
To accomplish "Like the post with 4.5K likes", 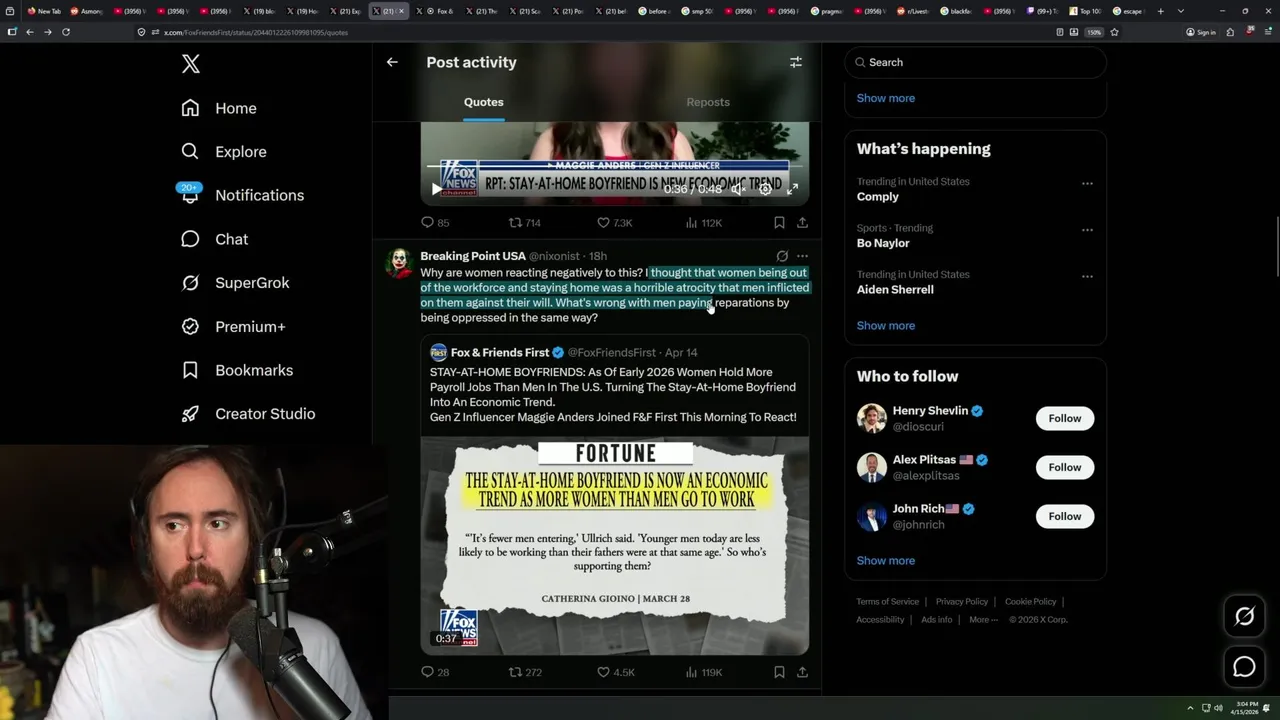I will 614,672.
